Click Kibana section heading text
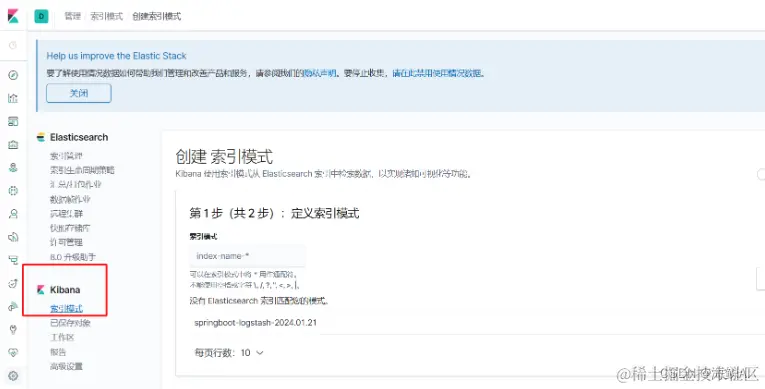The image size is (765, 389). coord(65,290)
